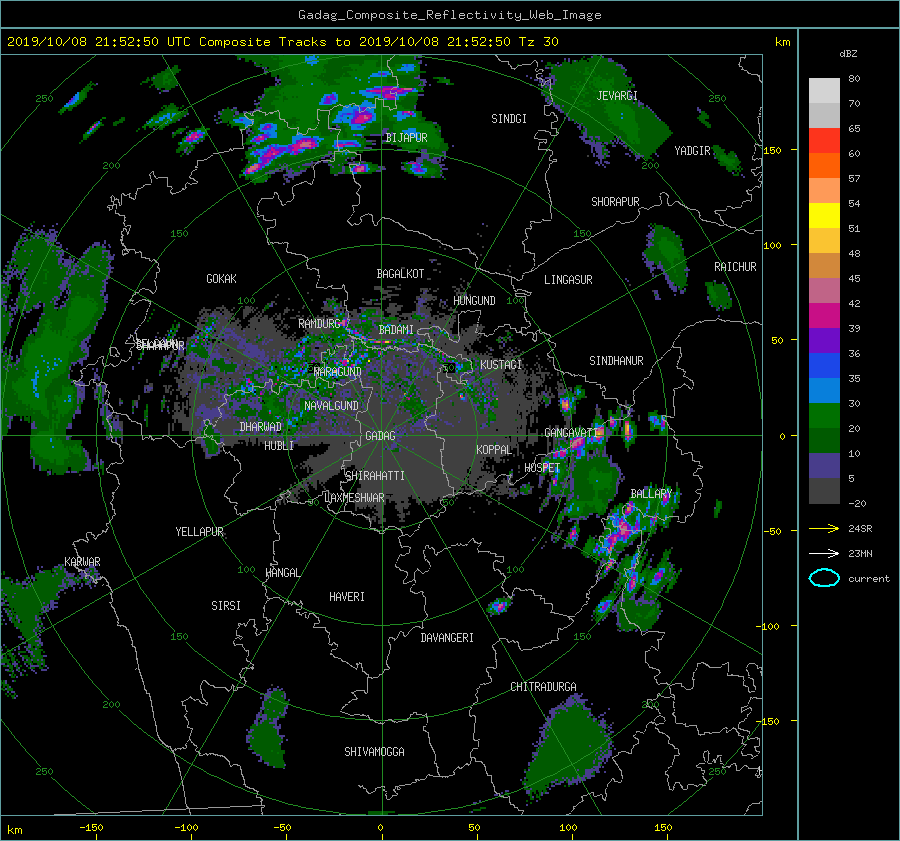Click the BIJAPUR city label
Screen dimensions: 900x841
point(406,138)
